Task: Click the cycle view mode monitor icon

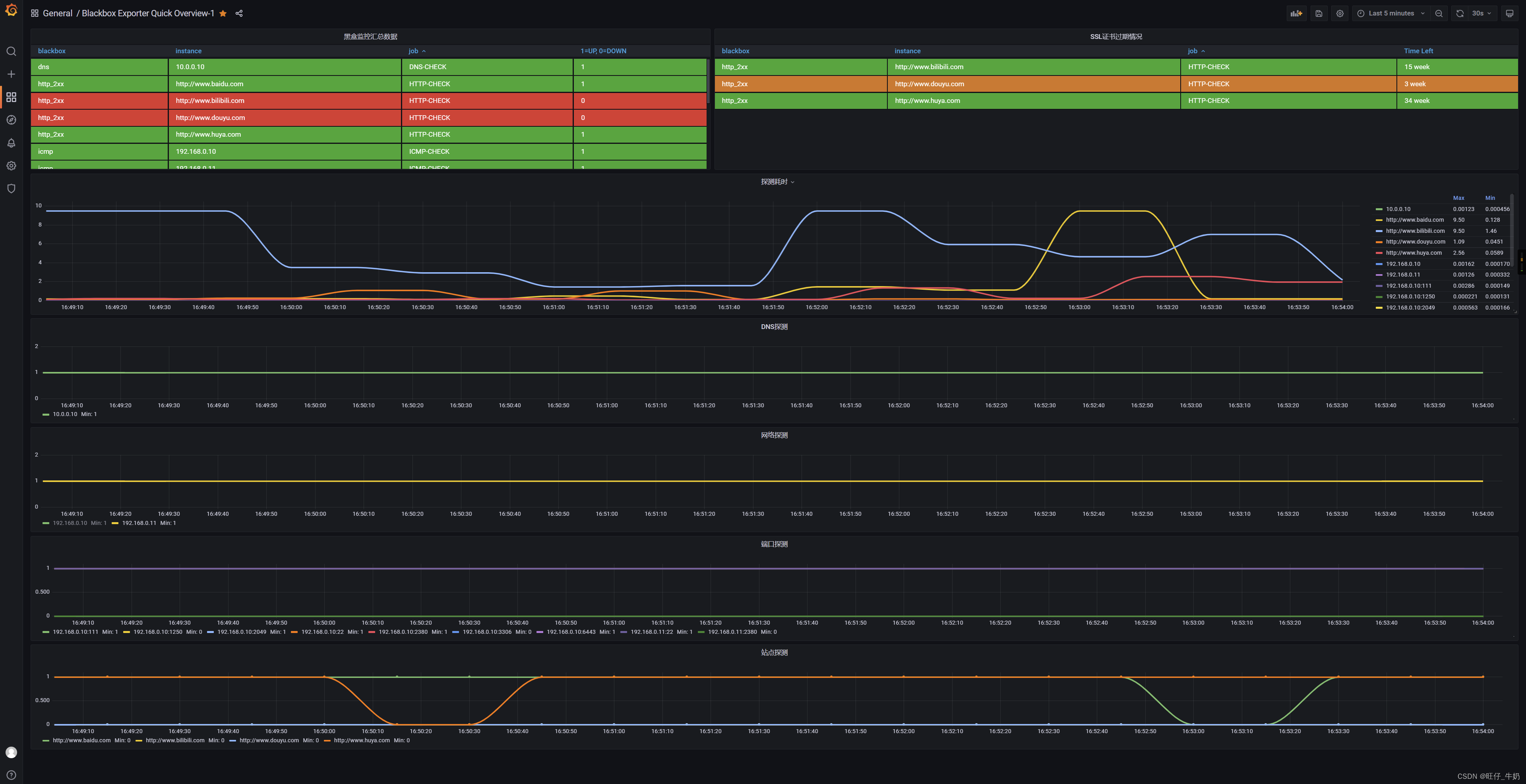Action: [x=1509, y=14]
